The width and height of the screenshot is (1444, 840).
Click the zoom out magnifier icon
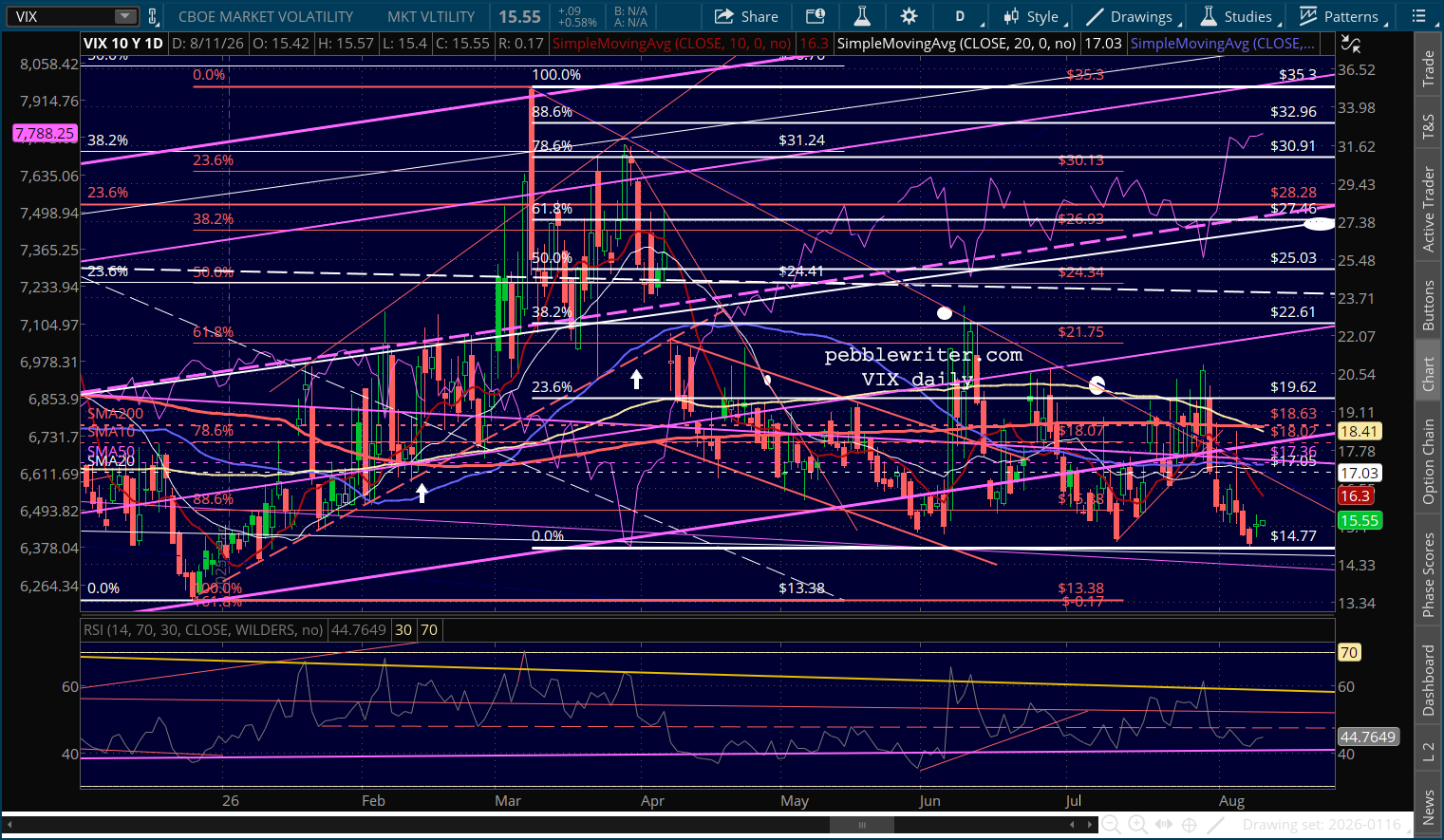click(1109, 825)
